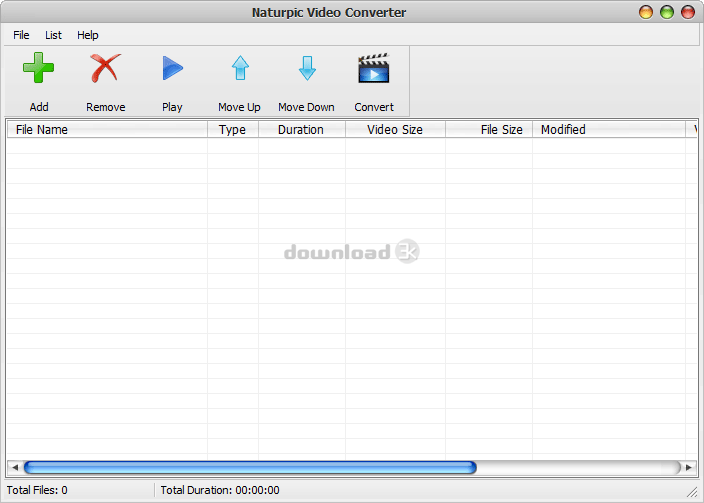Sort by the File Size column header
Image resolution: width=704 pixels, height=503 pixels.
pos(489,129)
